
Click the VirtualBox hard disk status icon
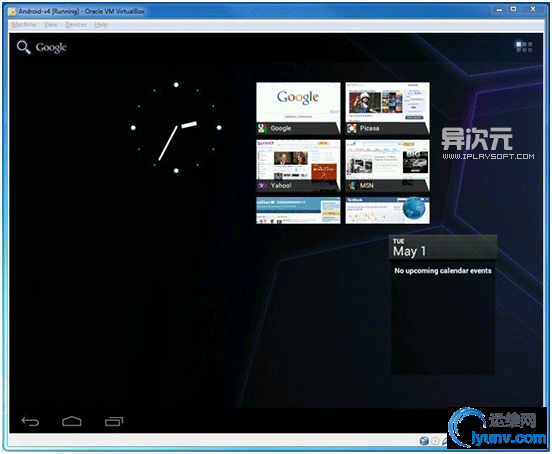tap(424, 441)
